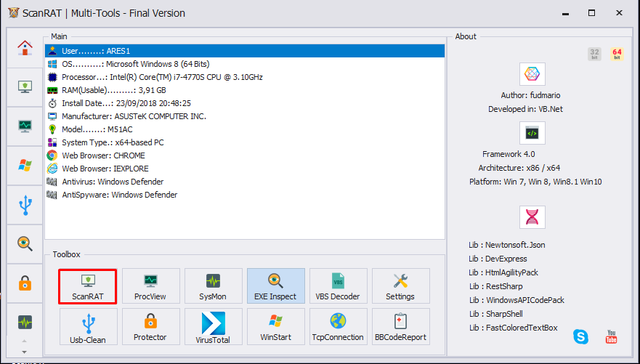
Task: Launch WinStart tool
Action: [x=276, y=326]
